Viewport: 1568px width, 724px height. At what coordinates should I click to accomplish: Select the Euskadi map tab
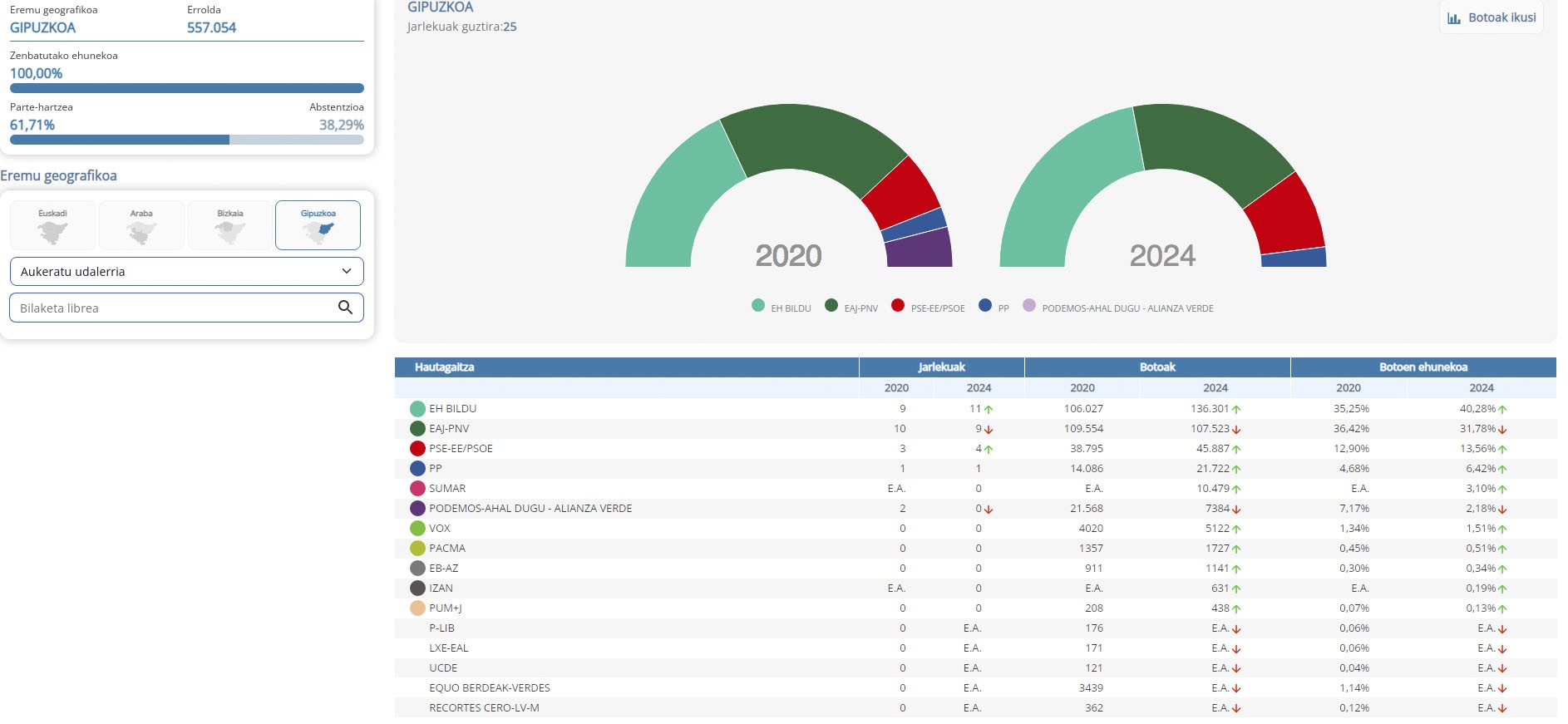(x=52, y=225)
